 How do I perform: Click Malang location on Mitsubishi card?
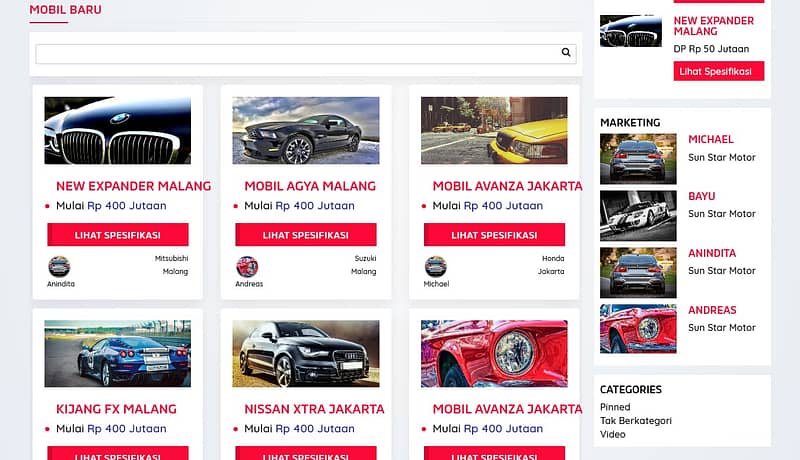pyautogui.click(x=175, y=271)
